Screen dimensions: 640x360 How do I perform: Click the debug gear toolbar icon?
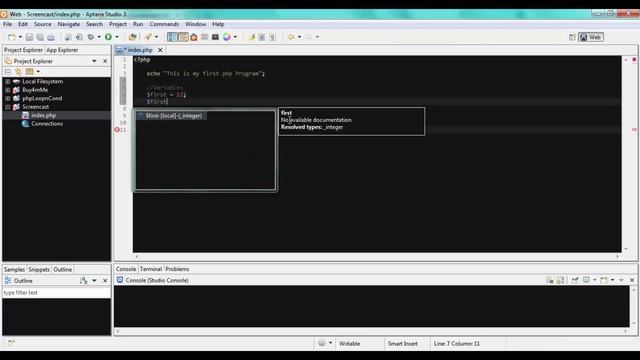click(91, 37)
